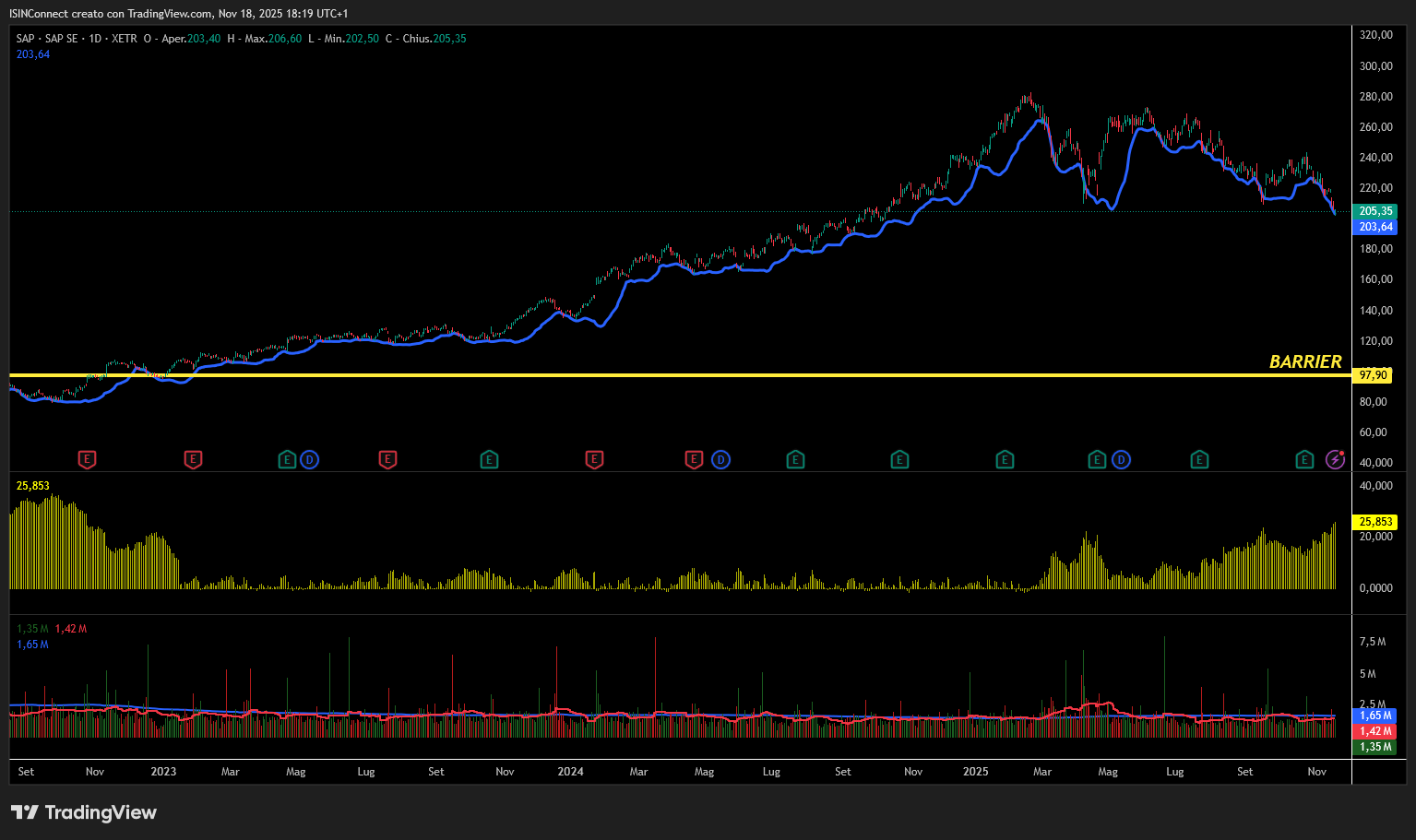Viewport: 1416px width, 840px height.
Task: Select the last green earnings marker before the lightning icon
Action: point(1304,459)
